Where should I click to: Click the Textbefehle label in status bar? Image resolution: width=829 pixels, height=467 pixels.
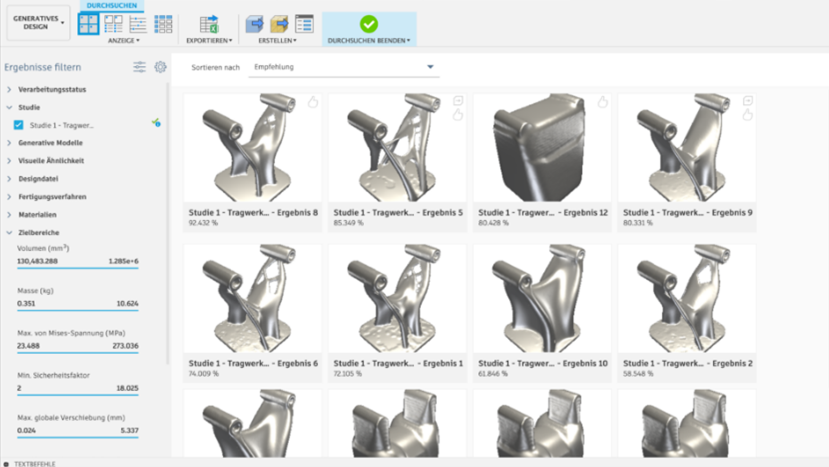tap(35, 464)
